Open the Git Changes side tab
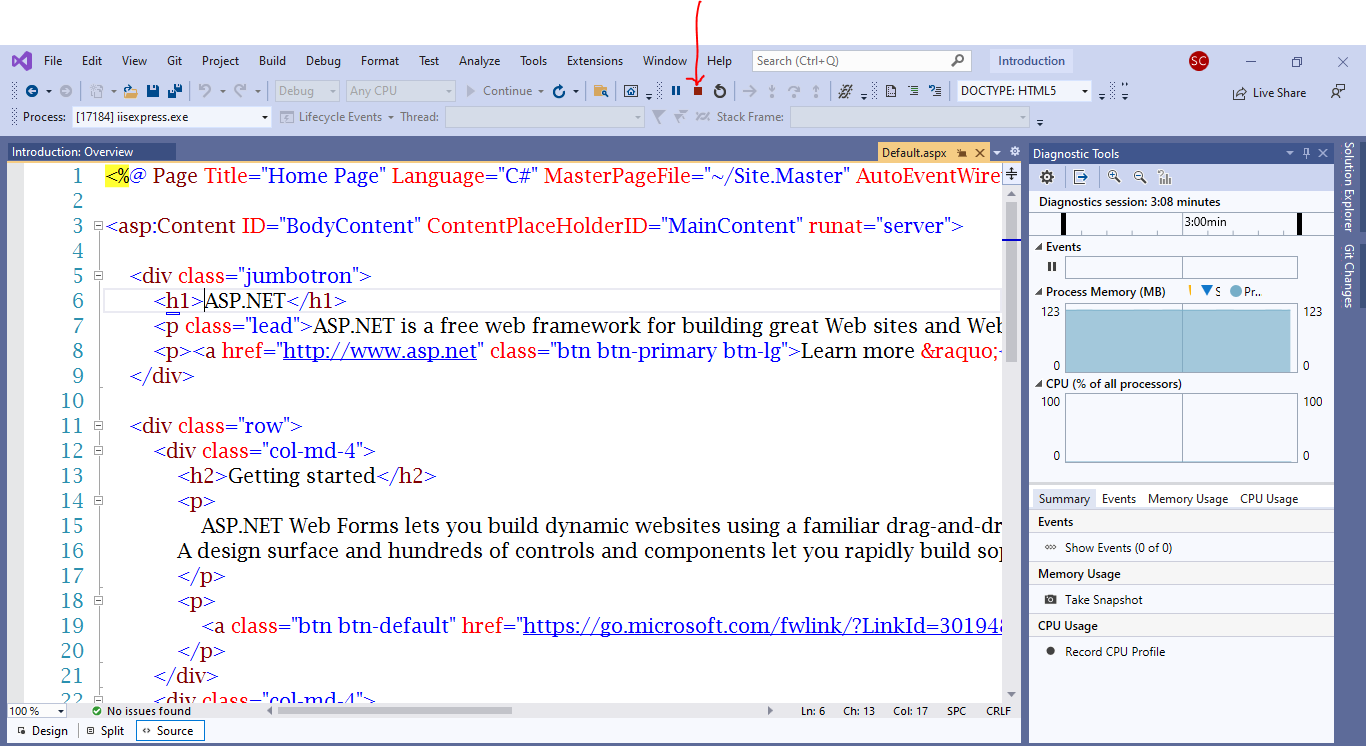The height and width of the screenshot is (746, 1366). 1349,276
